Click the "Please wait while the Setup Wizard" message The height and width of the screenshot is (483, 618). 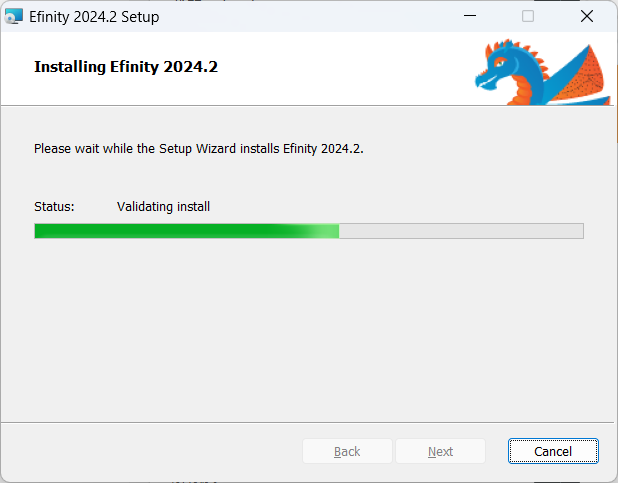point(199,149)
